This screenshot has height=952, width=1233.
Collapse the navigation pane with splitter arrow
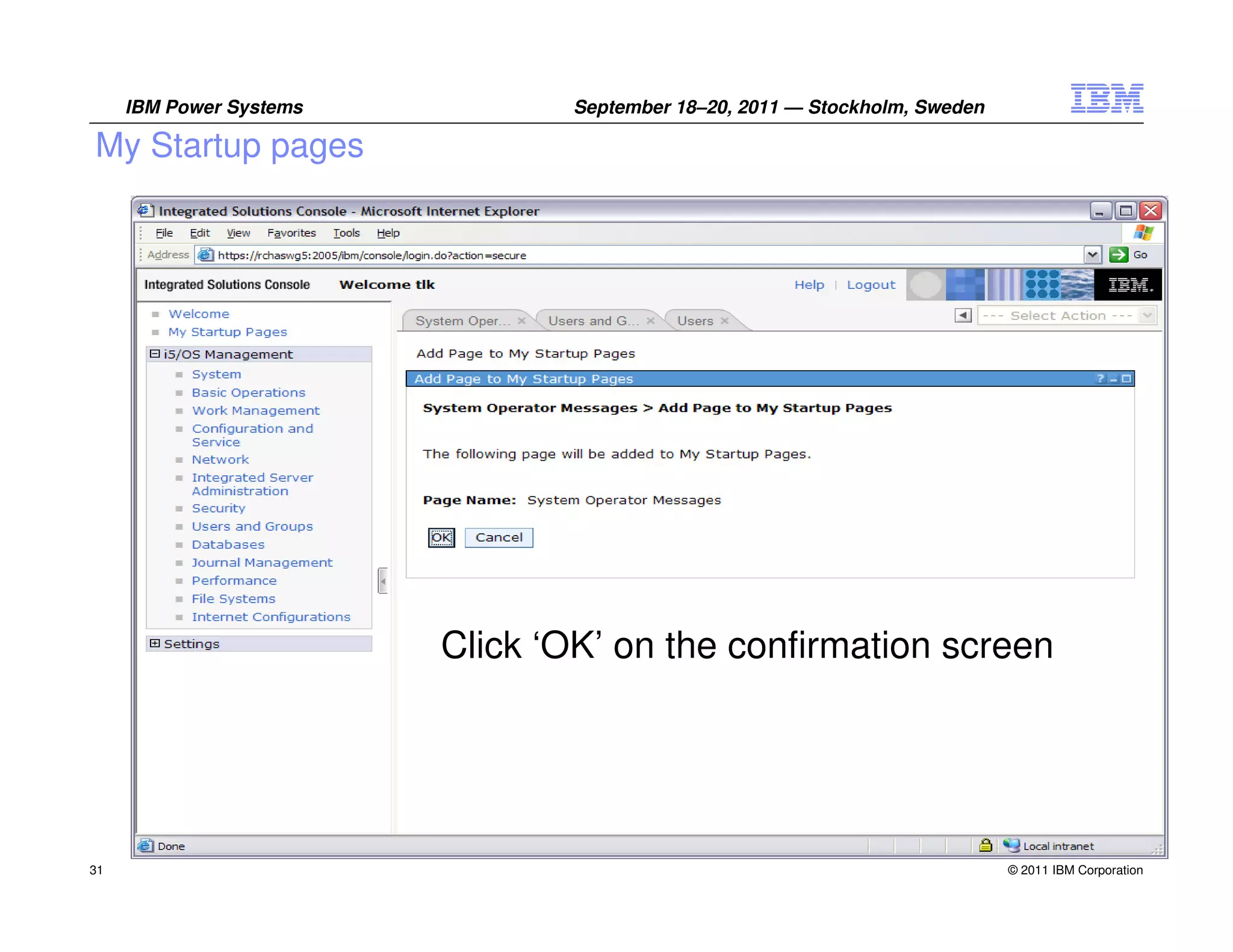click(382, 581)
